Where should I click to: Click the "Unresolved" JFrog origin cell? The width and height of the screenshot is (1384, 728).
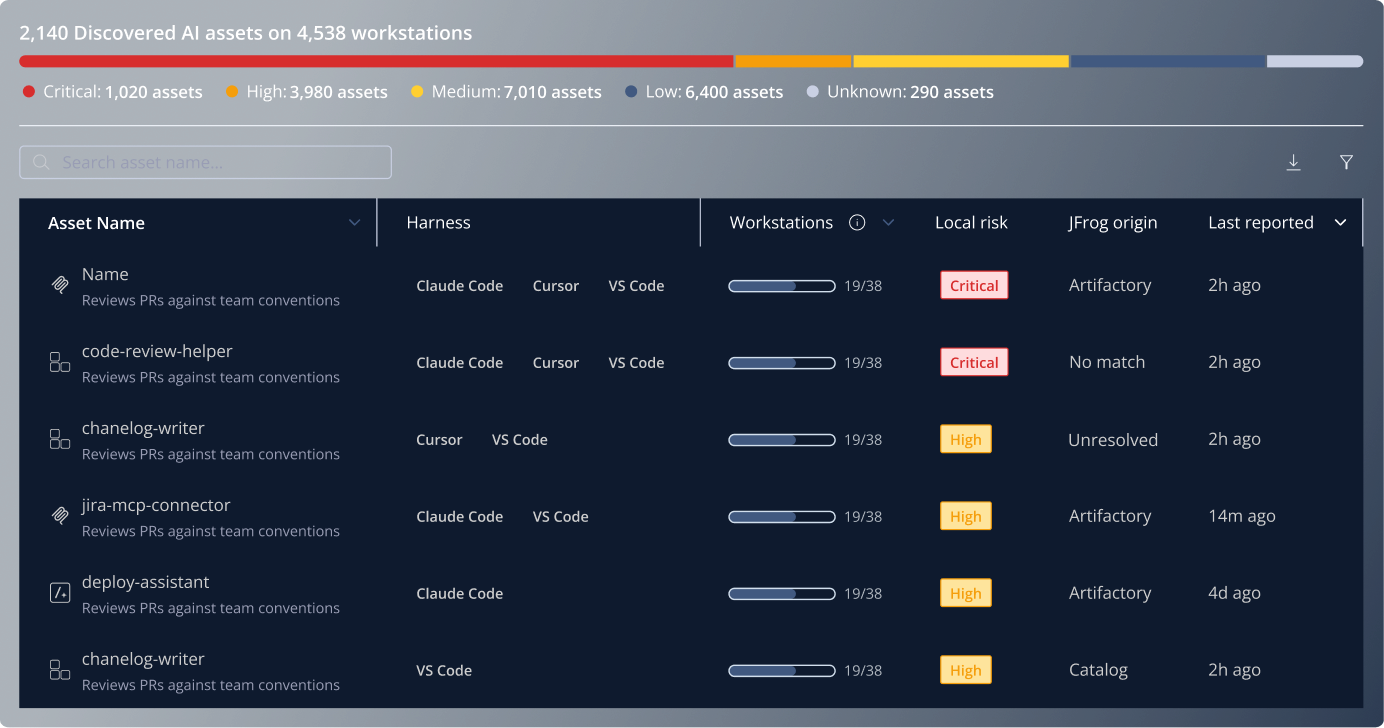point(1113,439)
